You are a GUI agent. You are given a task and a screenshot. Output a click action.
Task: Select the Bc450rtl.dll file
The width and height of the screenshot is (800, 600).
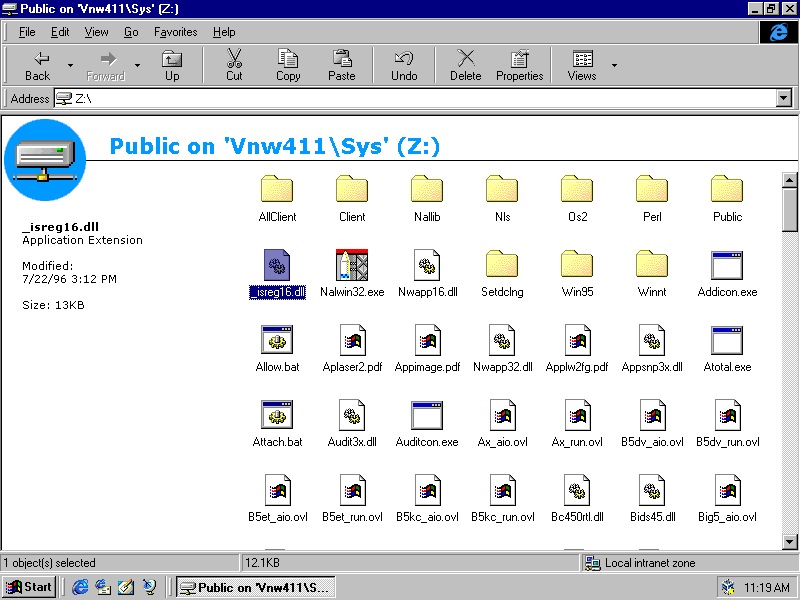click(577, 499)
